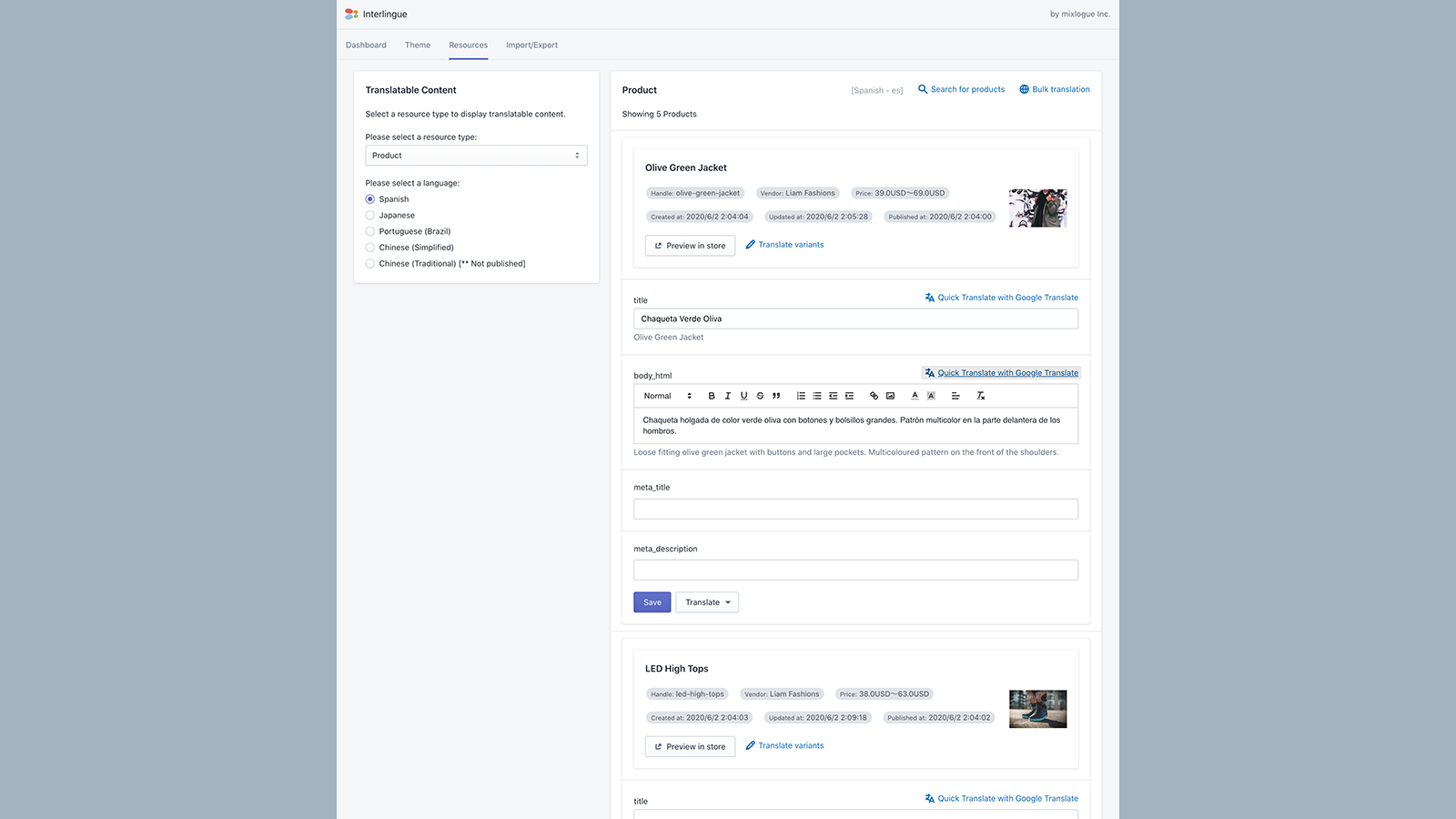The width and height of the screenshot is (1456, 819).
Task: Apply italic formatting in the editor toolbar
Action: pos(727,396)
